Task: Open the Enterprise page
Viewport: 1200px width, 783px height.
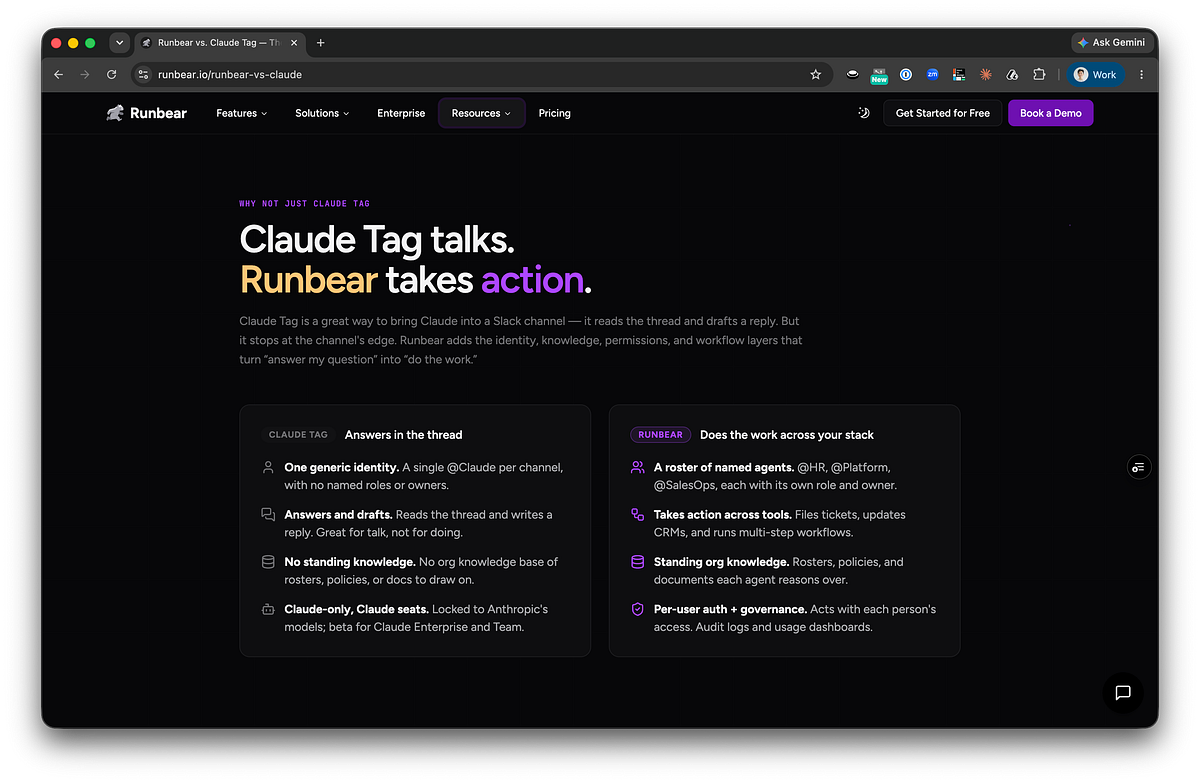Action: 401,113
